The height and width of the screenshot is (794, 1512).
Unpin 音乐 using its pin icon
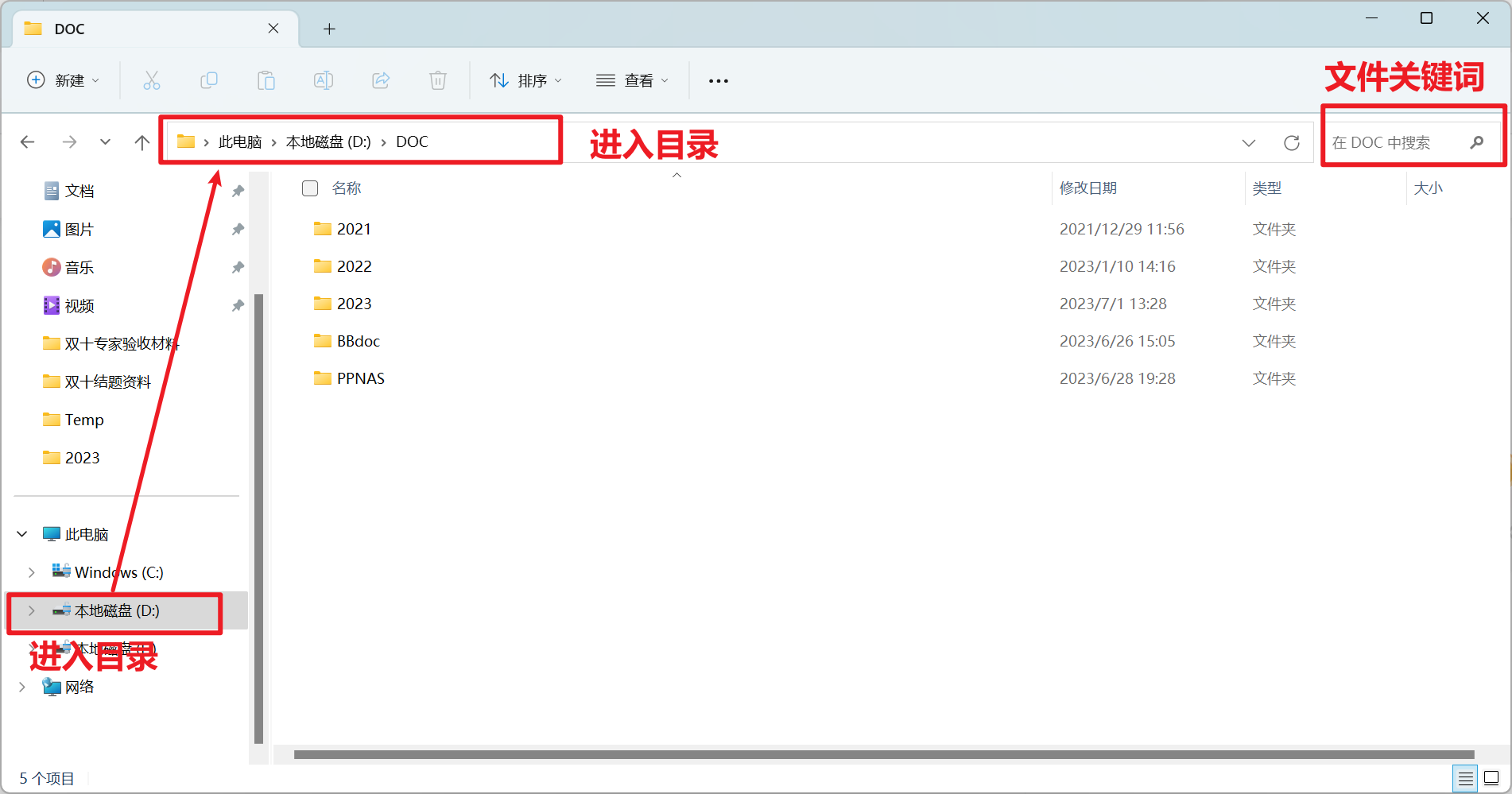(238, 267)
